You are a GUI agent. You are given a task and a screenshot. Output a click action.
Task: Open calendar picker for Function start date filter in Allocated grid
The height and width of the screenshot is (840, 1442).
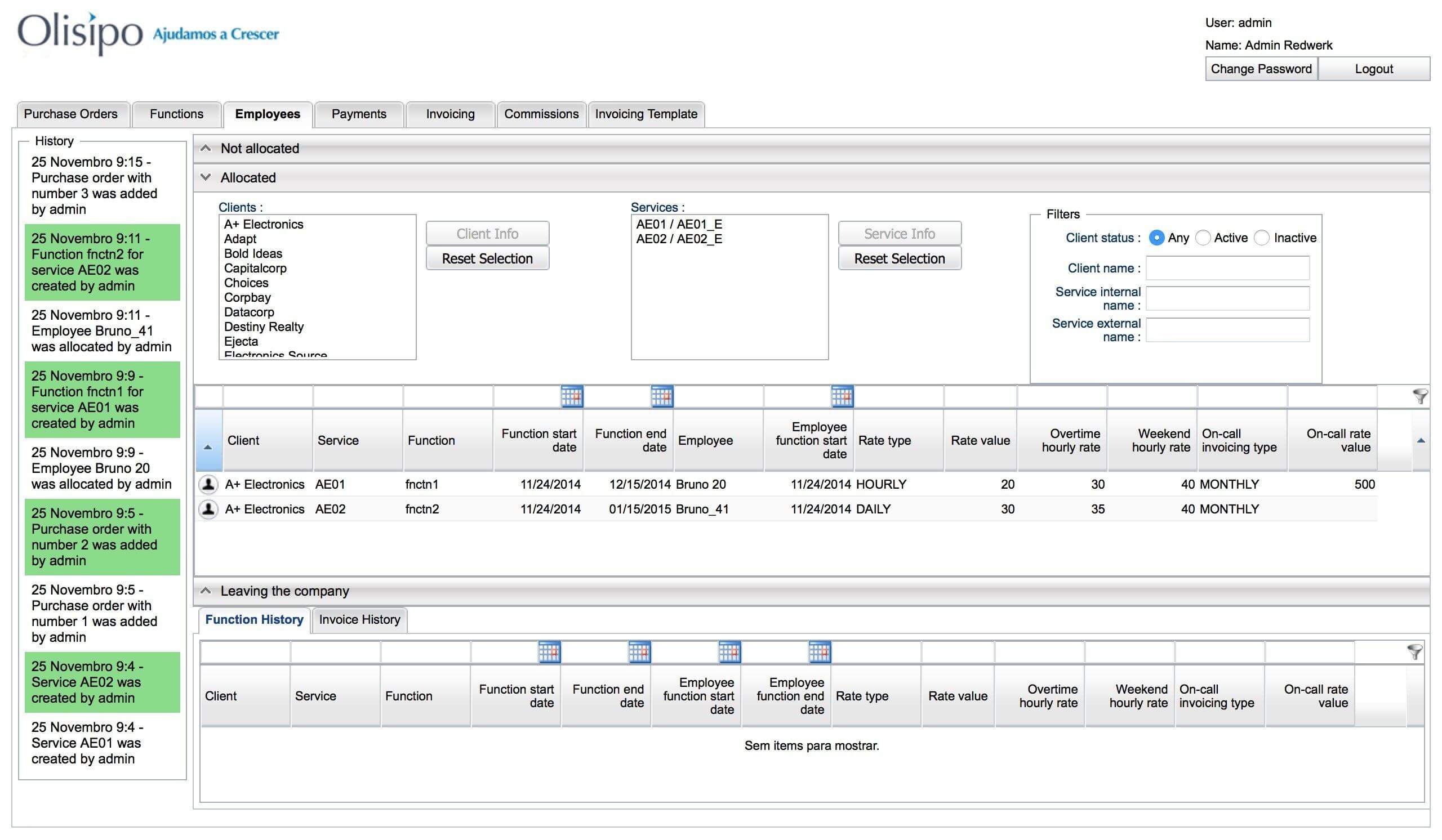[x=571, y=396]
